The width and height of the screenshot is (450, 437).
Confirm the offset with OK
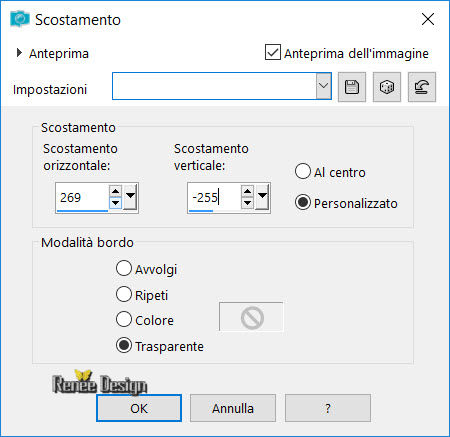139,408
